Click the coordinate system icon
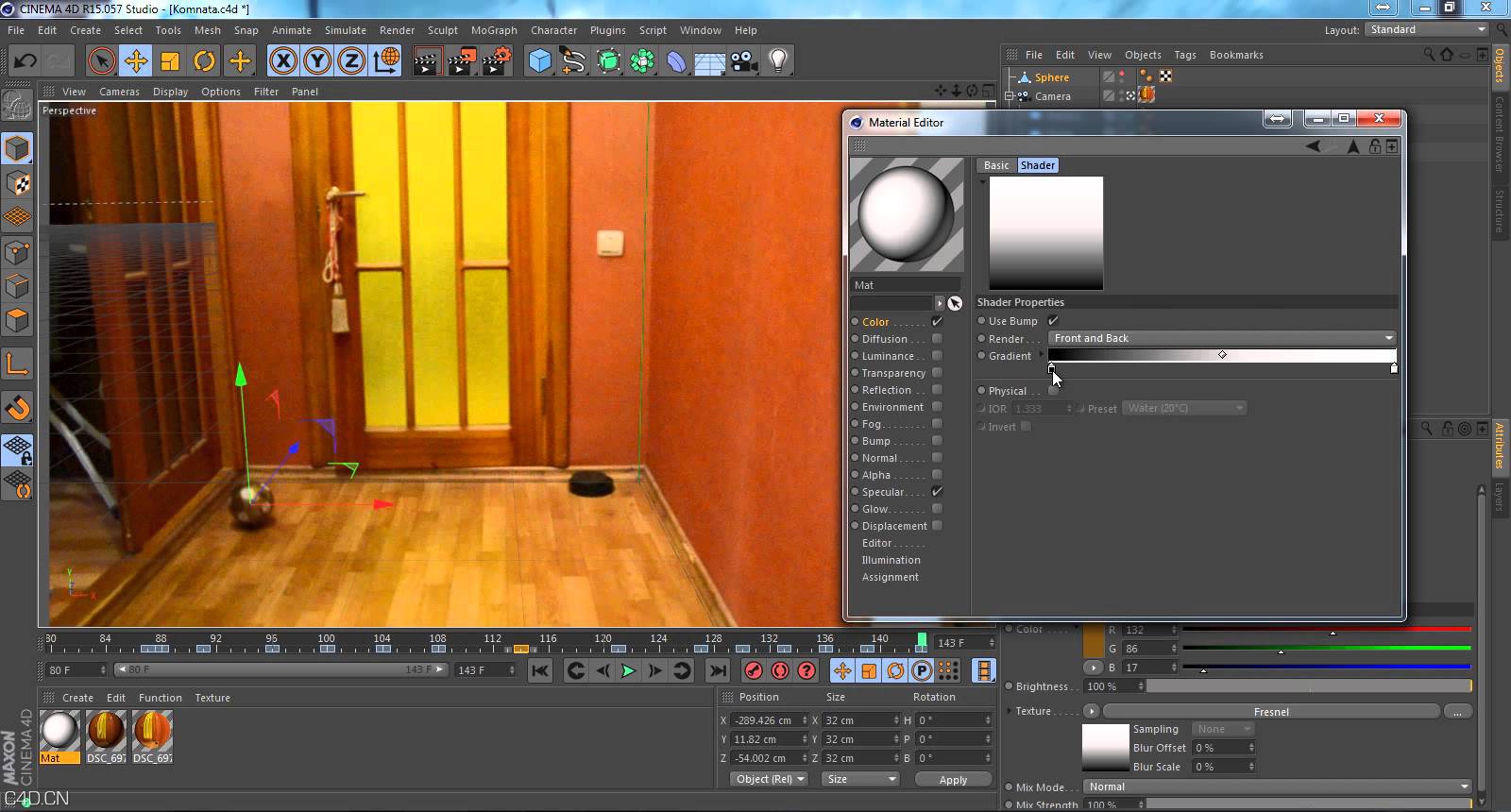The height and width of the screenshot is (812, 1511). pyautogui.click(x=386, y=62)
